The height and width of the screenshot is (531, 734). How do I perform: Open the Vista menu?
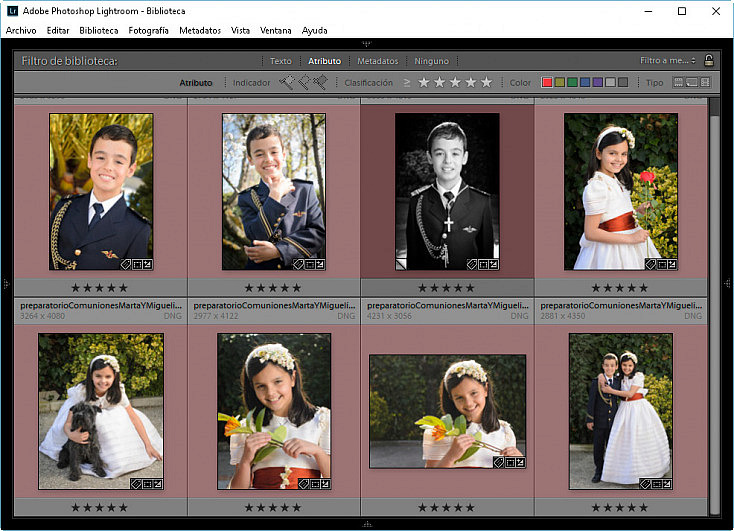pyautogui.click(x=240, y=30)
